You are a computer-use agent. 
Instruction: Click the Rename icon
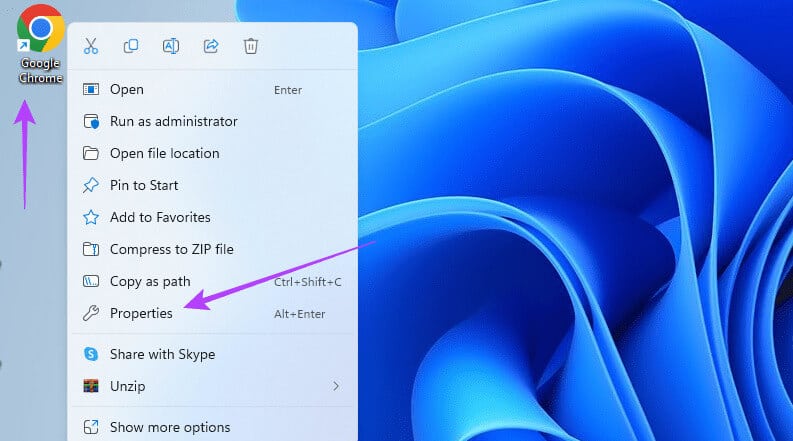(x=171, y=46)
